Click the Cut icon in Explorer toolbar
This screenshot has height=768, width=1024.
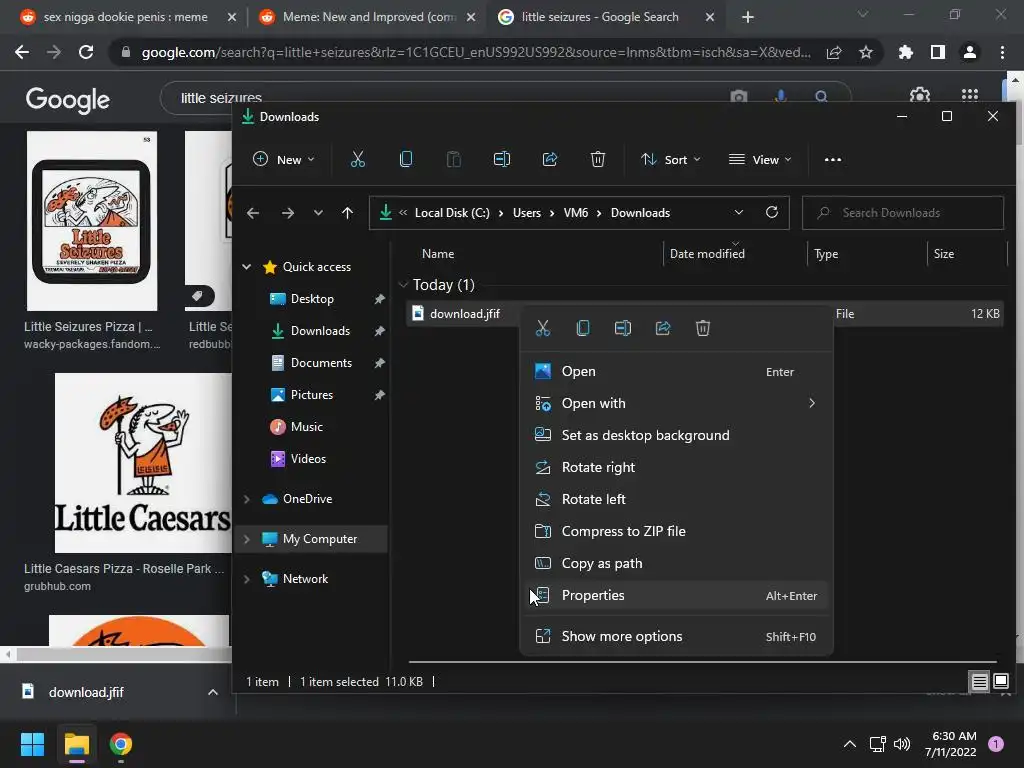pyautogui.click(x=357, y=159)
